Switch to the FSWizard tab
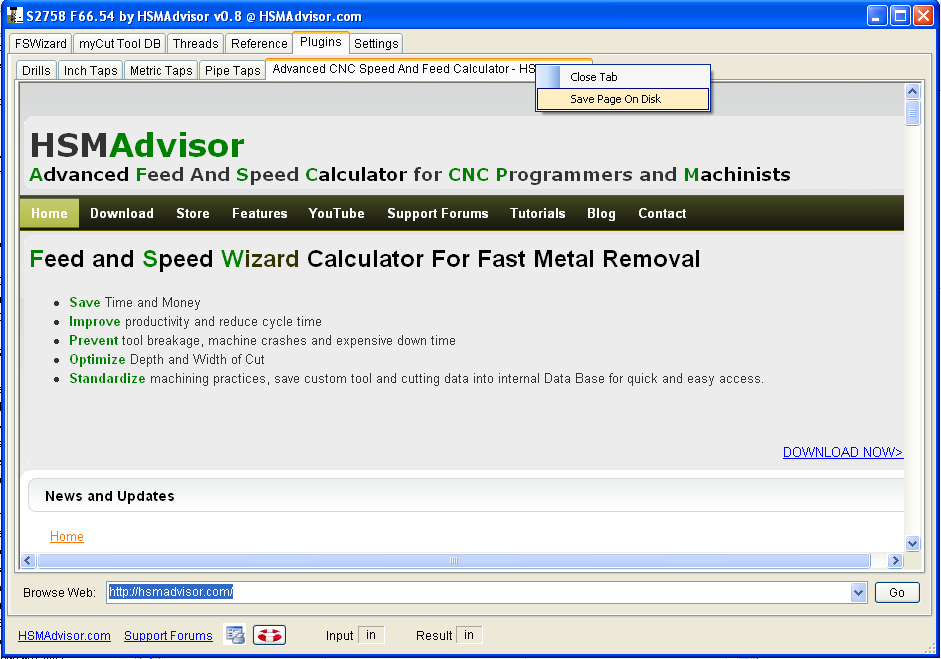 pos(40,43)
